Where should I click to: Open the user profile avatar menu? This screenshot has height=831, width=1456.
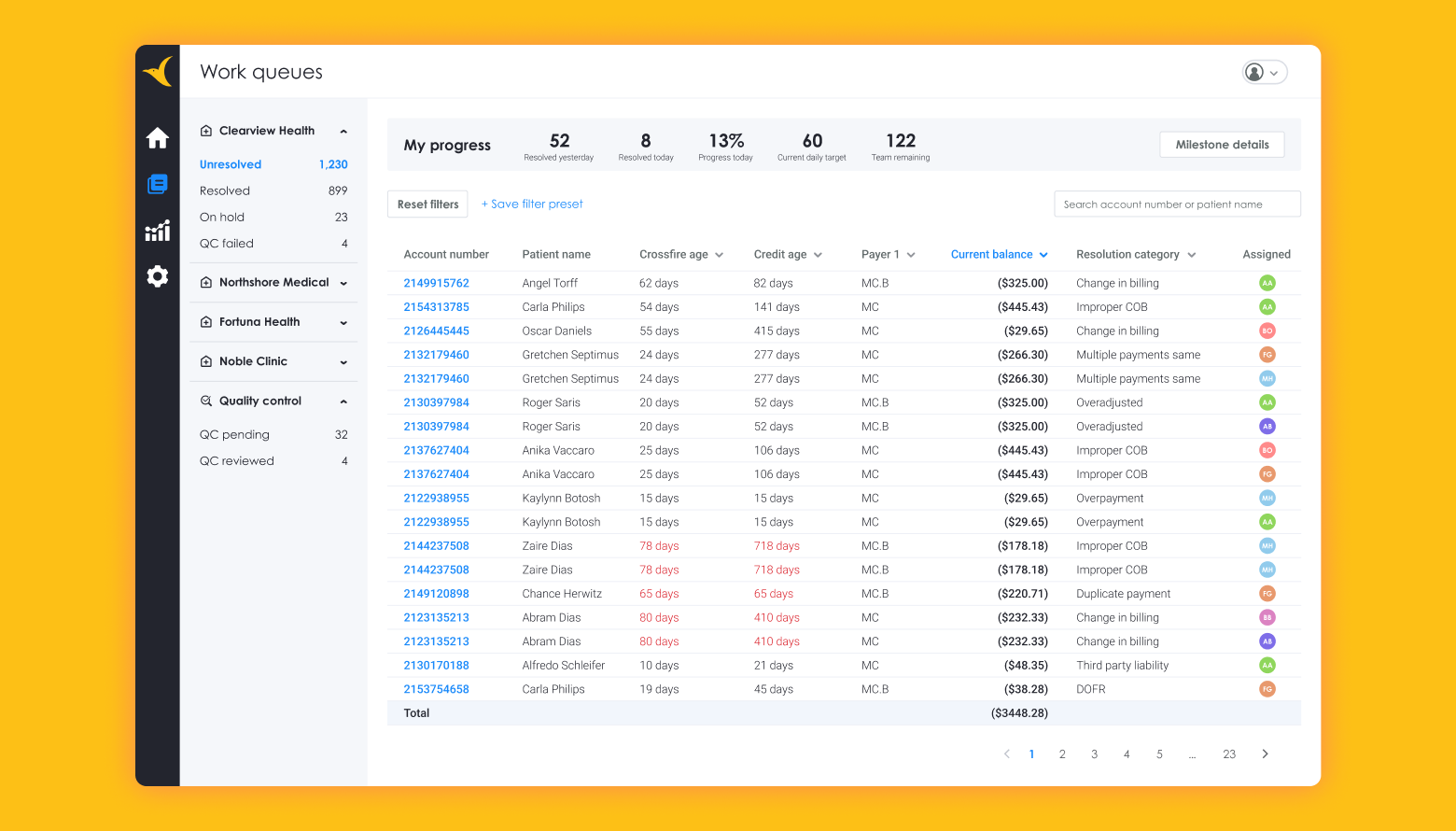tap(1264, 72)
